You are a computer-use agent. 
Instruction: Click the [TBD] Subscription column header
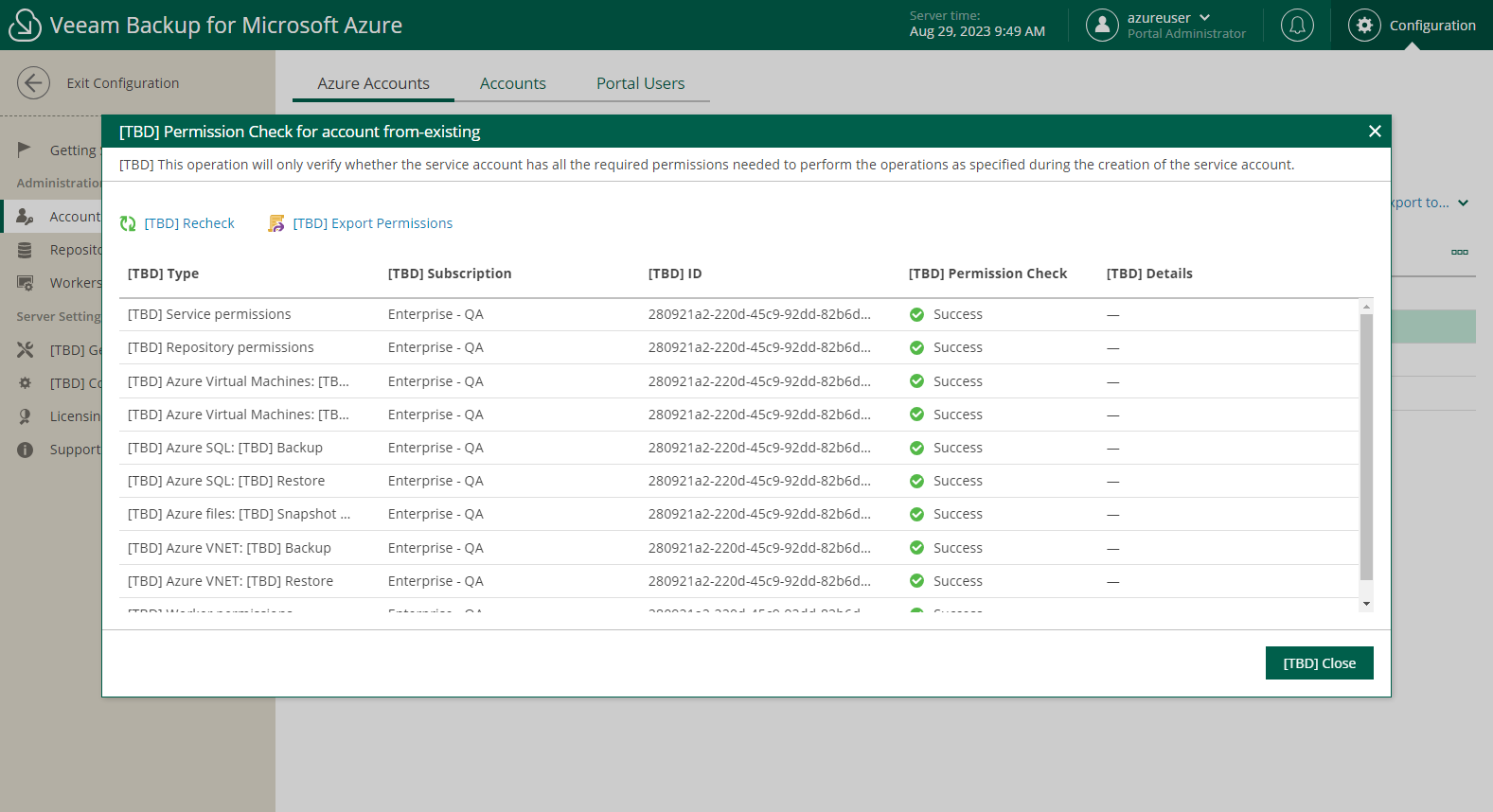point(450,274)
